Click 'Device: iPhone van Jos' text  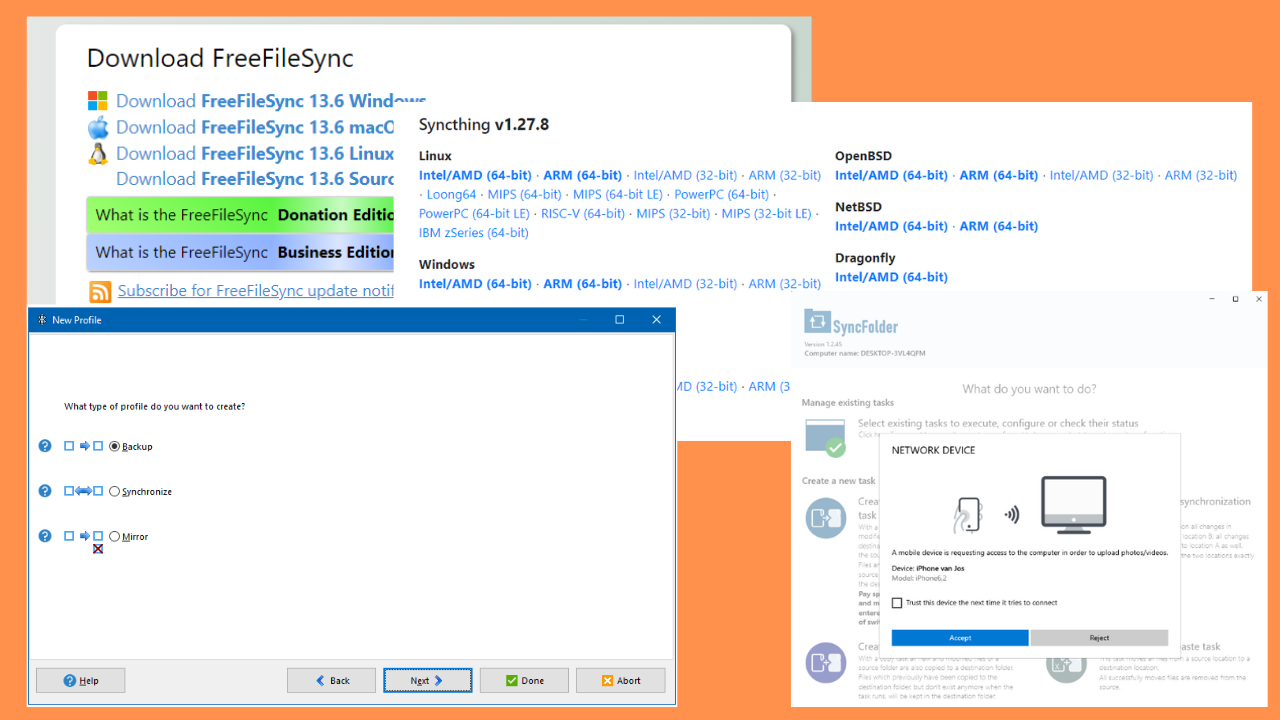pyautogui.click(x=928, y=568)
